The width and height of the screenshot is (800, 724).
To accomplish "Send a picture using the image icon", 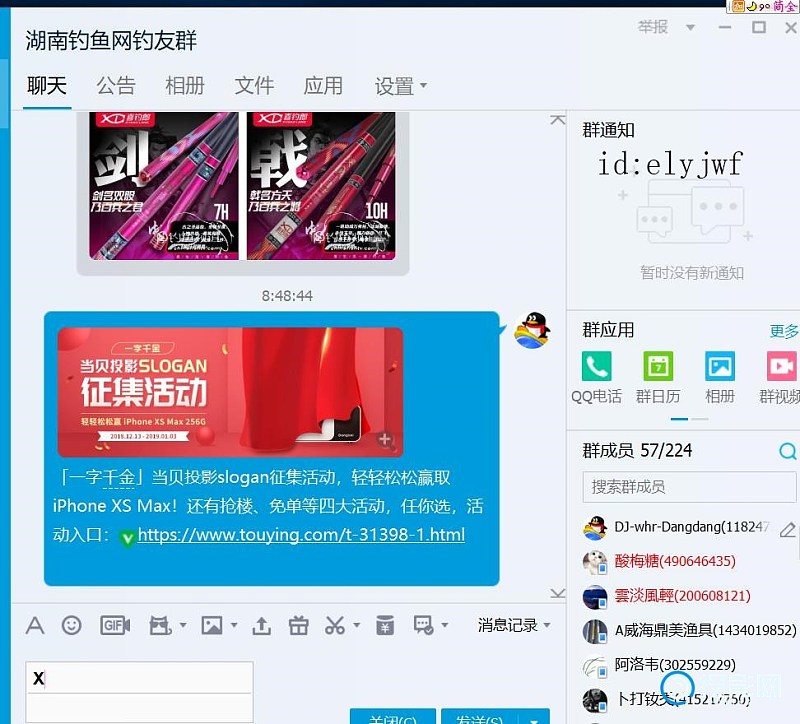I will tap(212, 625).
